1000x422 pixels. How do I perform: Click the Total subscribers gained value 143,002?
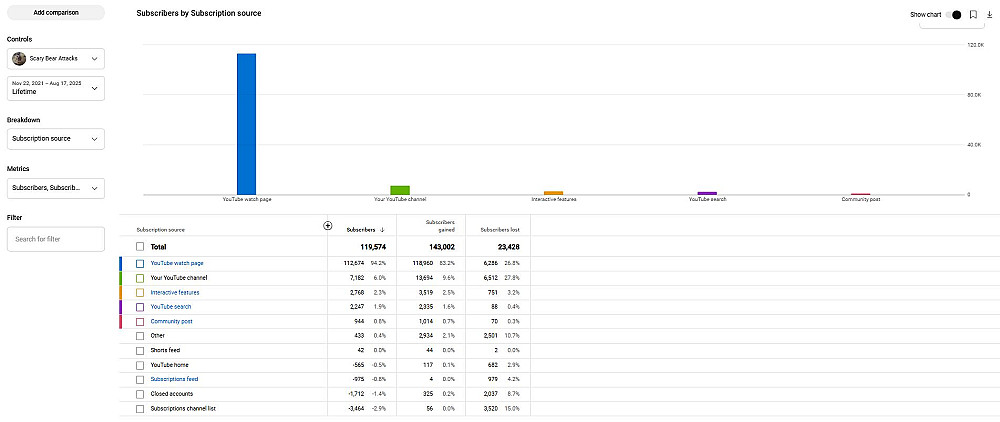point(441,247)
